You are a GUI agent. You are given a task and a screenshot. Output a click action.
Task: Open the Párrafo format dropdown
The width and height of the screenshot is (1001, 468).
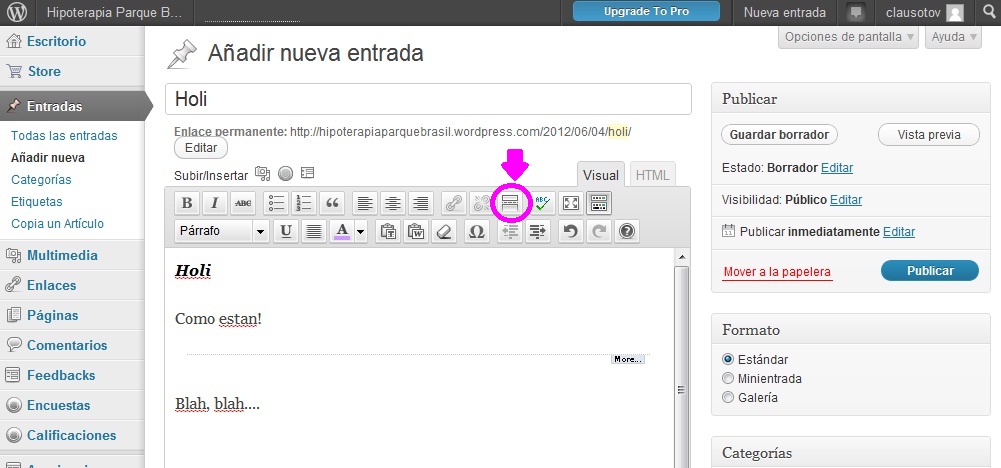click(221, 231)
